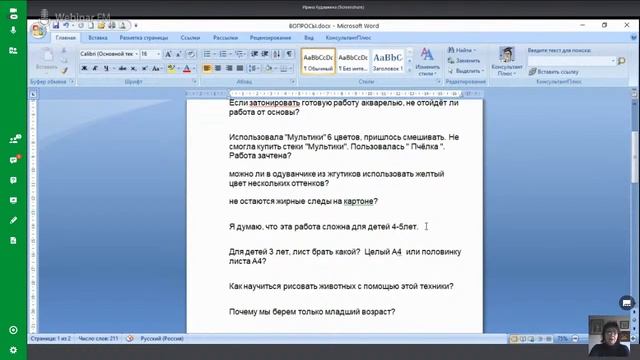Screen dimensions: 640x360
Task: Click the presenter webcam thumbnail
Action: [x=610, y=336]
